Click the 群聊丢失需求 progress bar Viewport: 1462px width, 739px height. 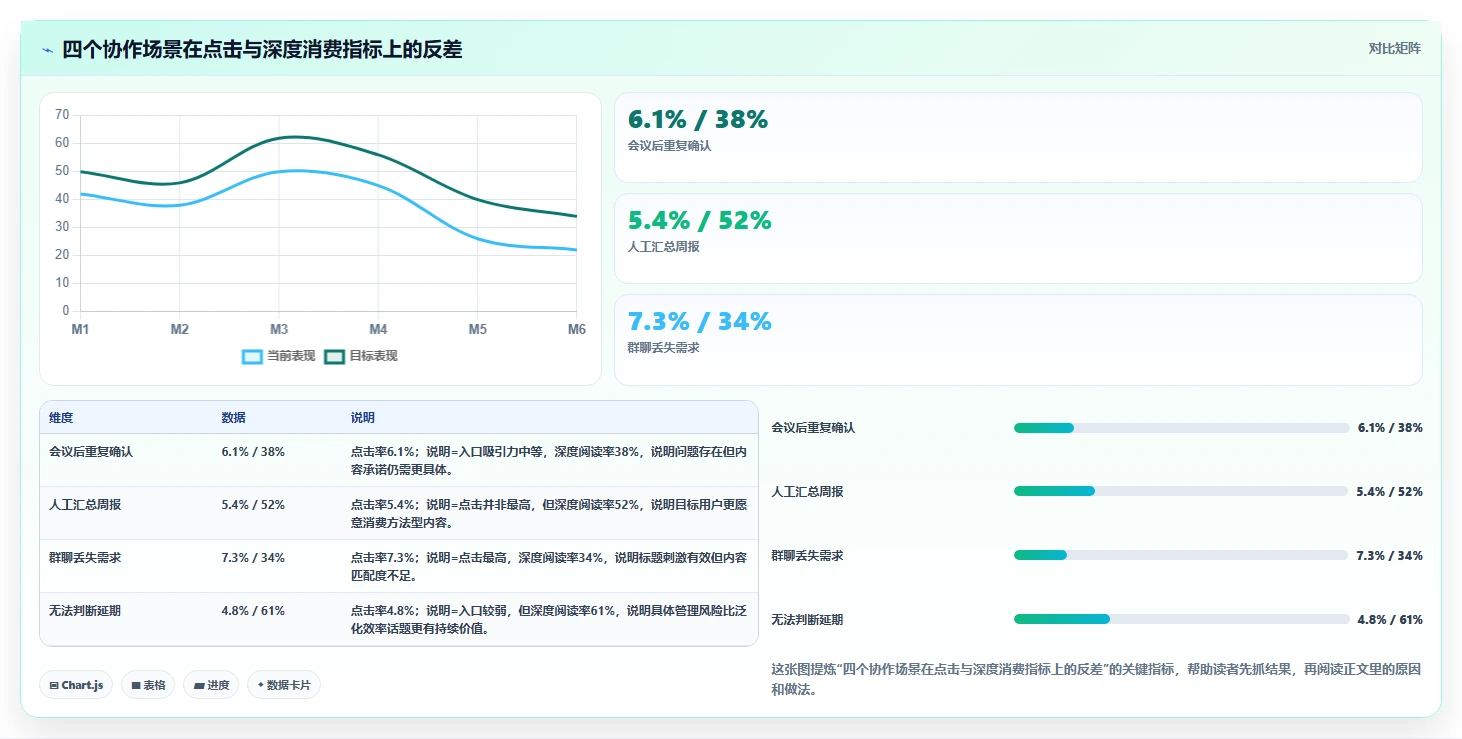1181,555
